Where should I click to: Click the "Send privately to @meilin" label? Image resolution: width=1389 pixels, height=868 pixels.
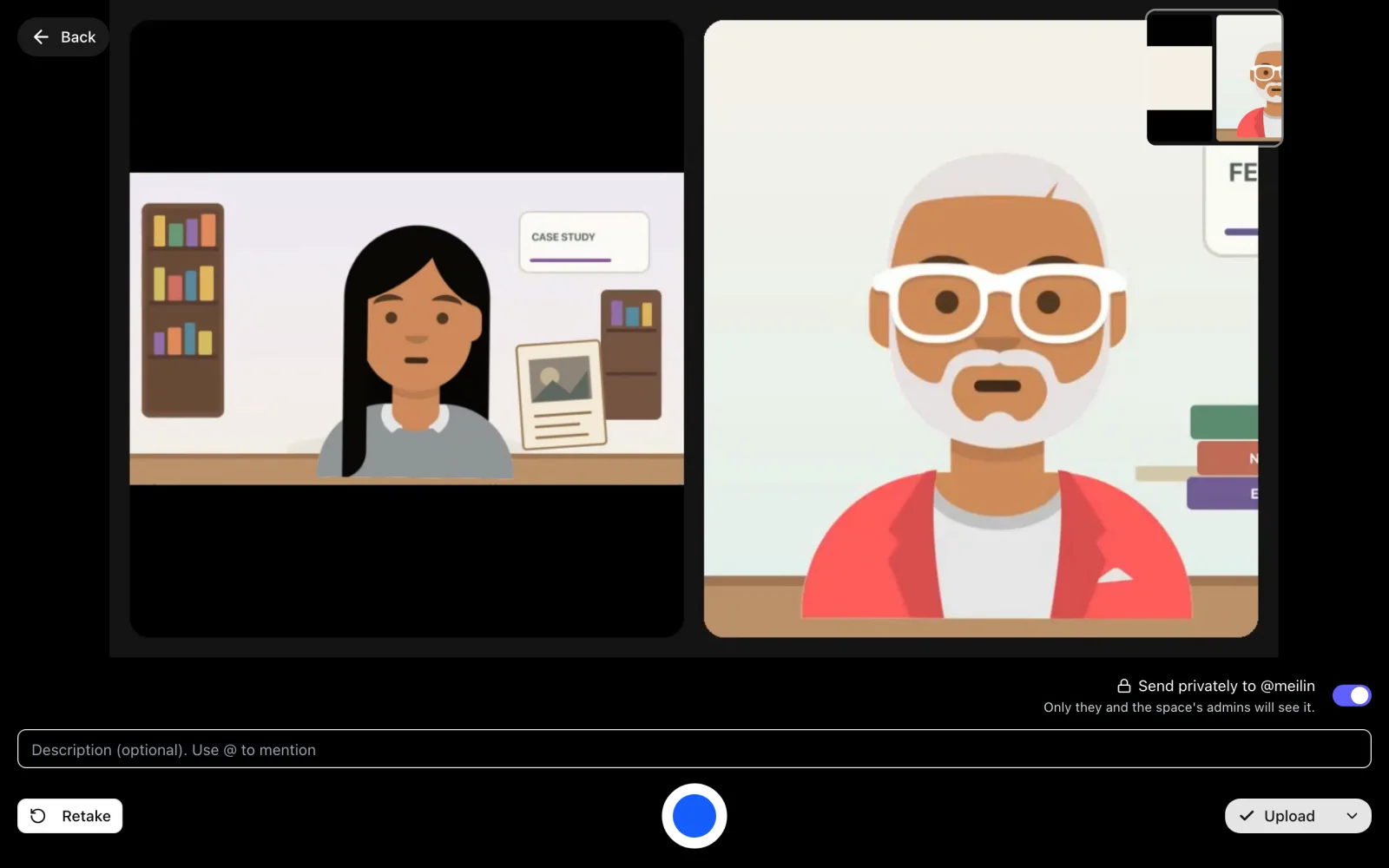1227,686
